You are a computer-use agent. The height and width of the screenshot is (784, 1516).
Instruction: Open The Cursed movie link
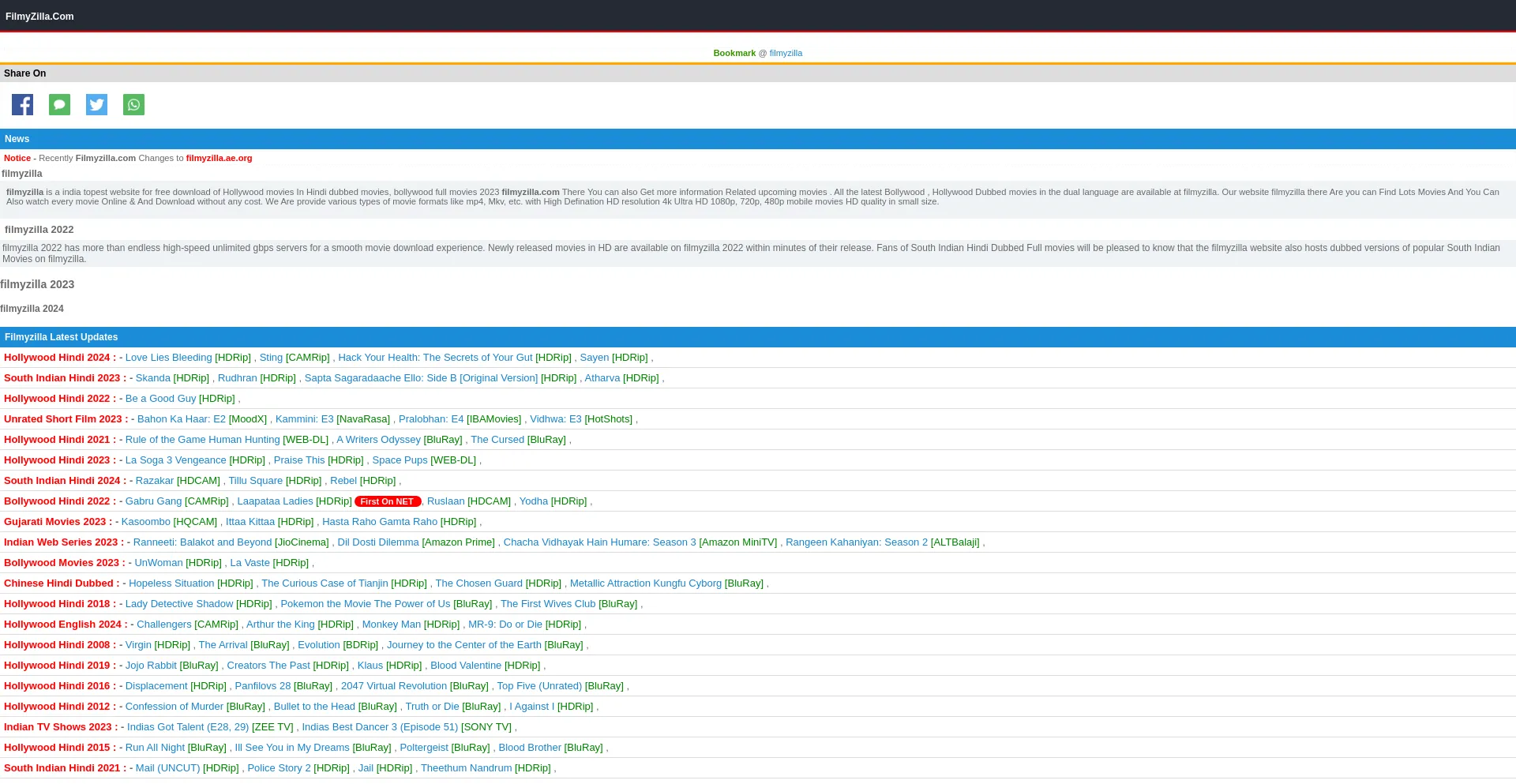497,440
